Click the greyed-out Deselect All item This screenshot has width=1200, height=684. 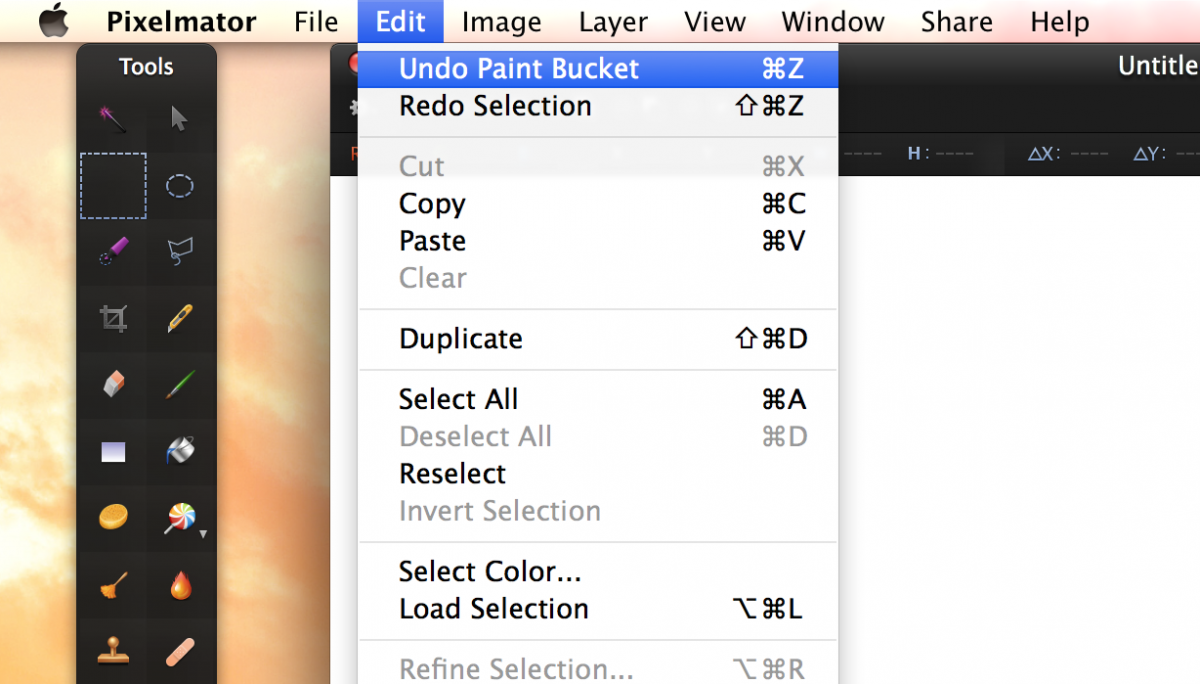click(x=598, y=437)
